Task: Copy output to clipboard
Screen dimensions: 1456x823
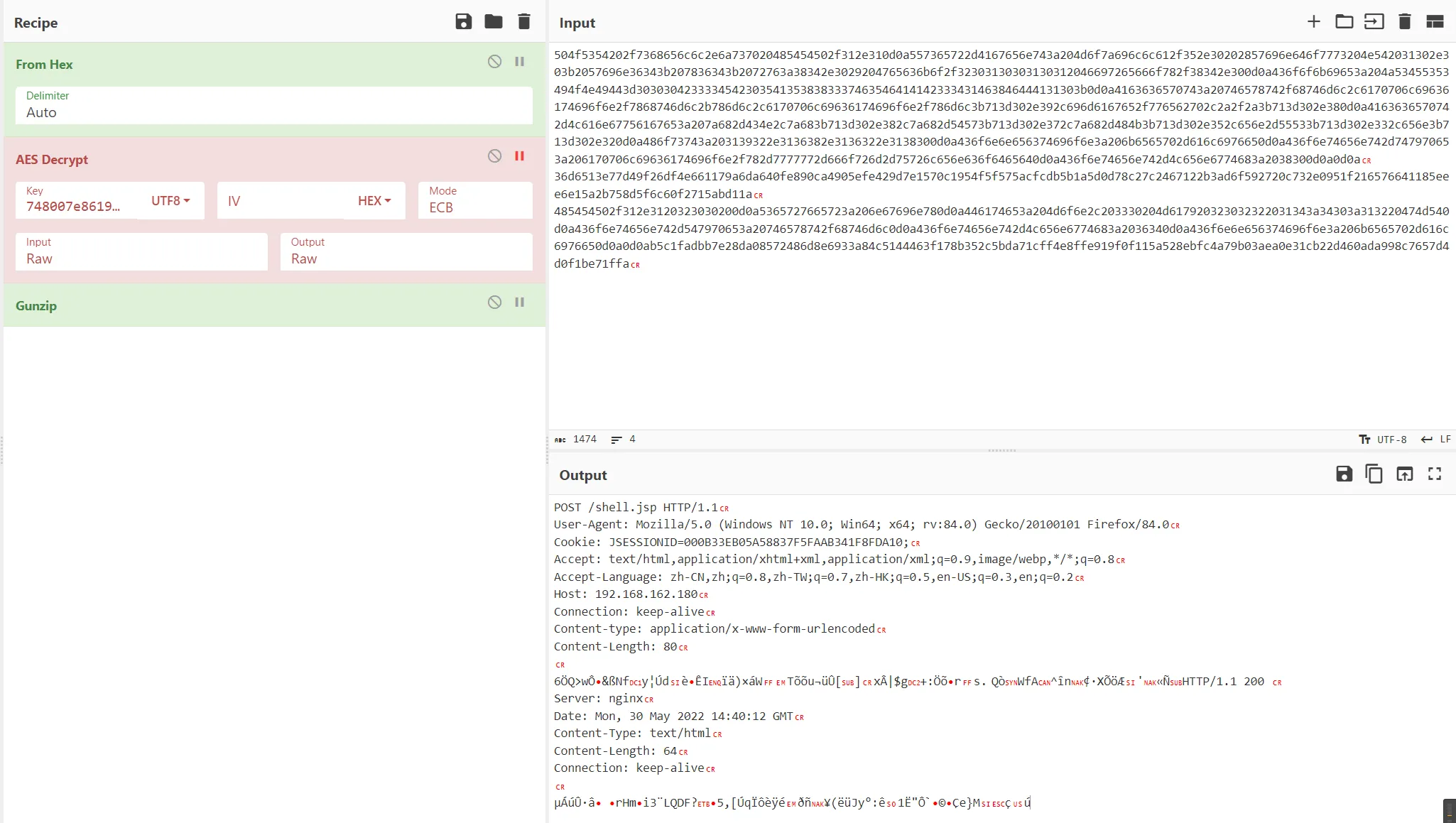Action: point(1374,474)
